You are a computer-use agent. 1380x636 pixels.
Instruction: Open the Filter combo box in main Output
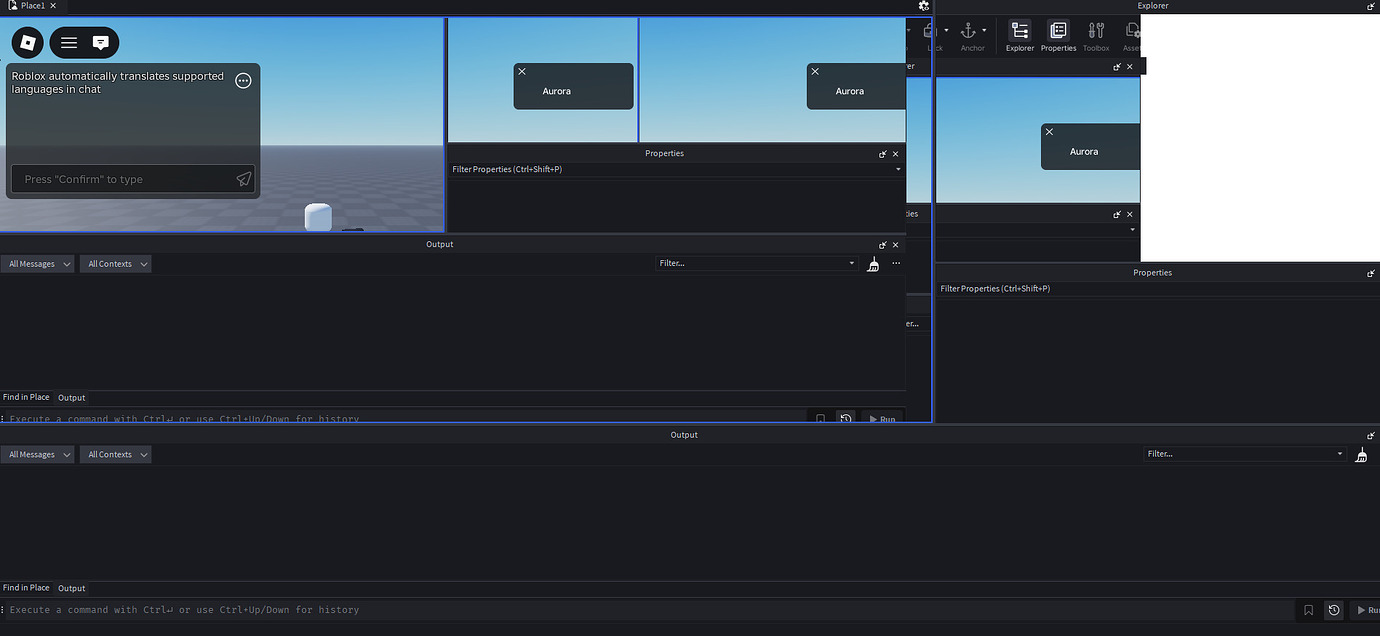(x=1246, y=454)
